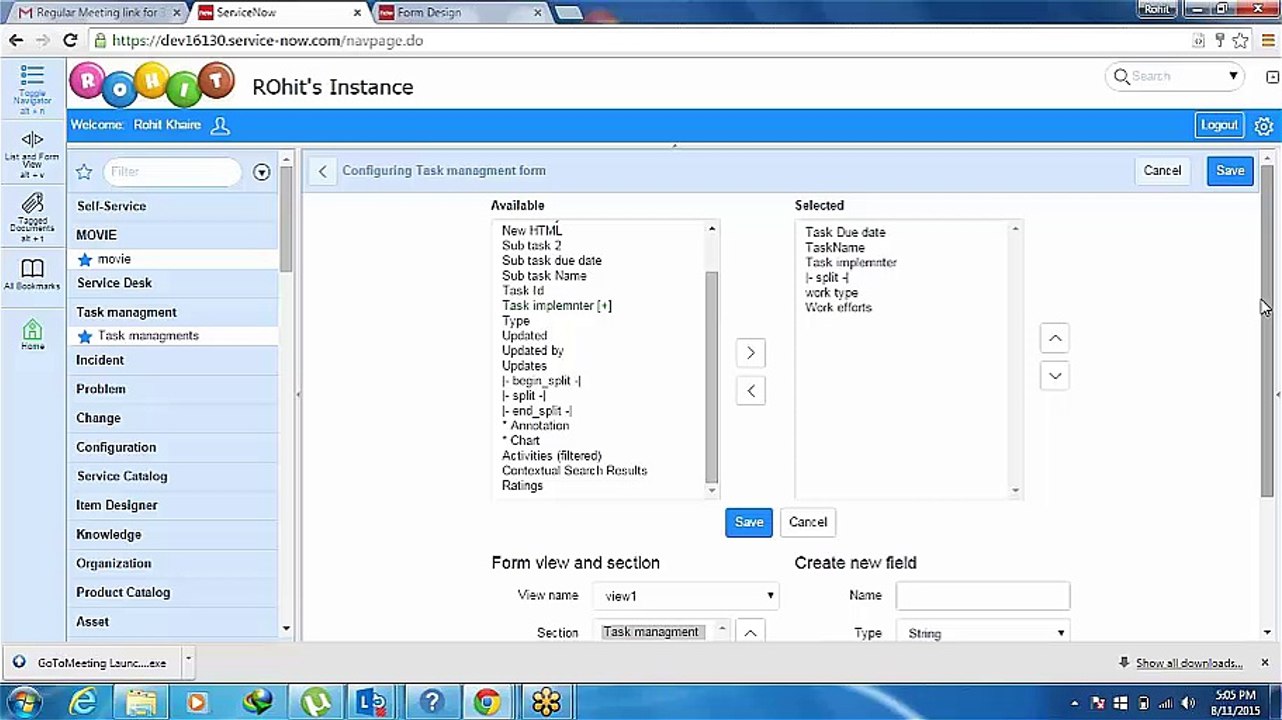The width and height of the screenshot is (1282, 720).
Task: Add field to Selected with right arrow
Action: point(751,353)
